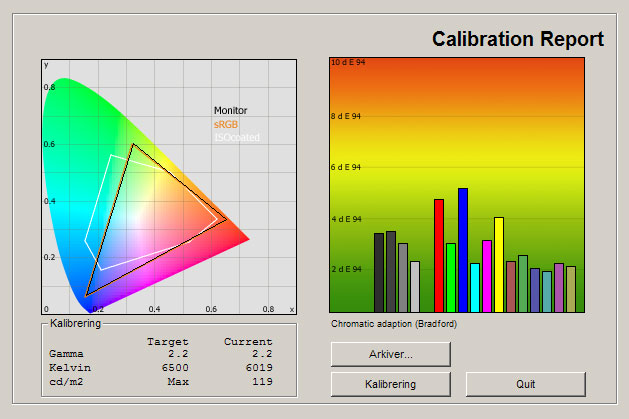The width and height of the screenshot is (629, 419).
Task: Click the Current column header
Action: pos(248,342)
